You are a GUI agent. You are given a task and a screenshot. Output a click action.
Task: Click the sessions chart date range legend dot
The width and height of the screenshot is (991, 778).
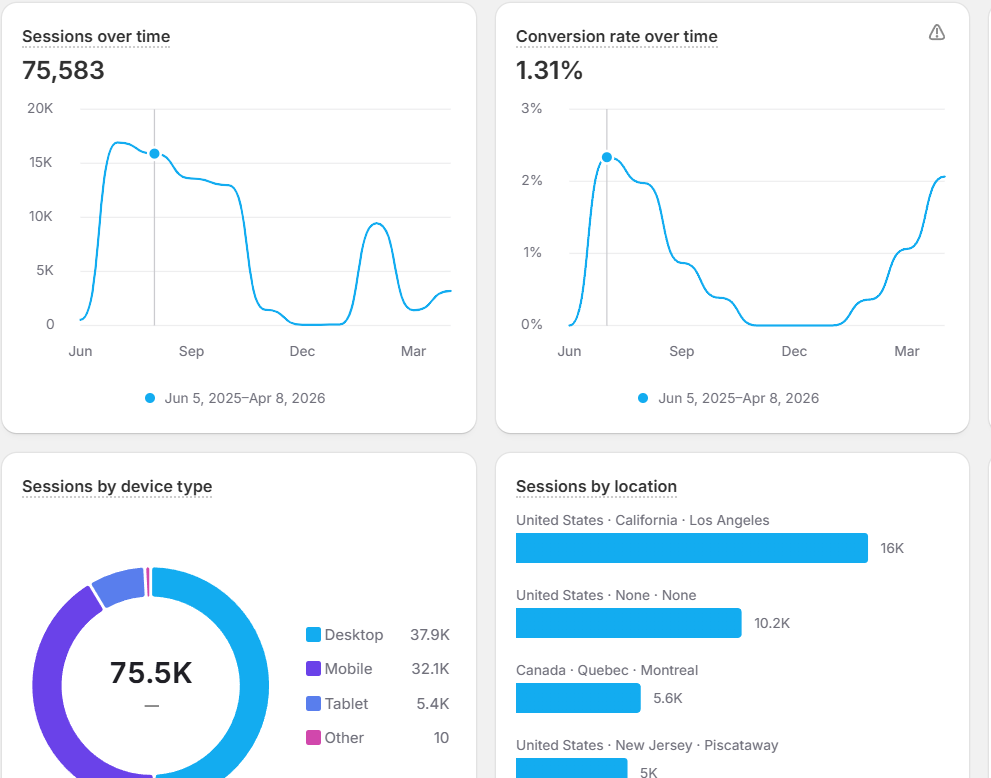[150, 398]
